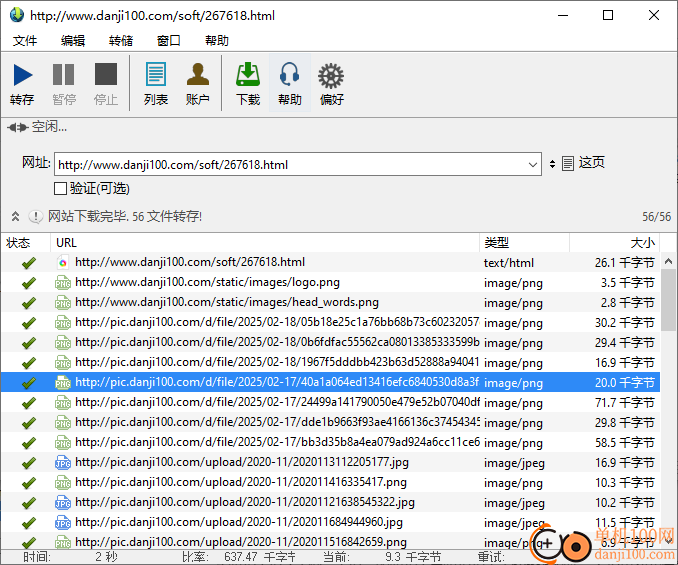Open 偏好 preferences gear icon
This screenshot has width=678, height=565.
tap(331, 76)
